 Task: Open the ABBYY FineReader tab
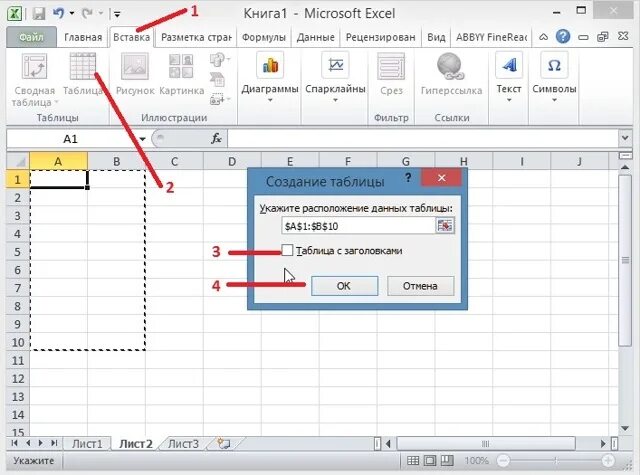[x=491, y=37]
